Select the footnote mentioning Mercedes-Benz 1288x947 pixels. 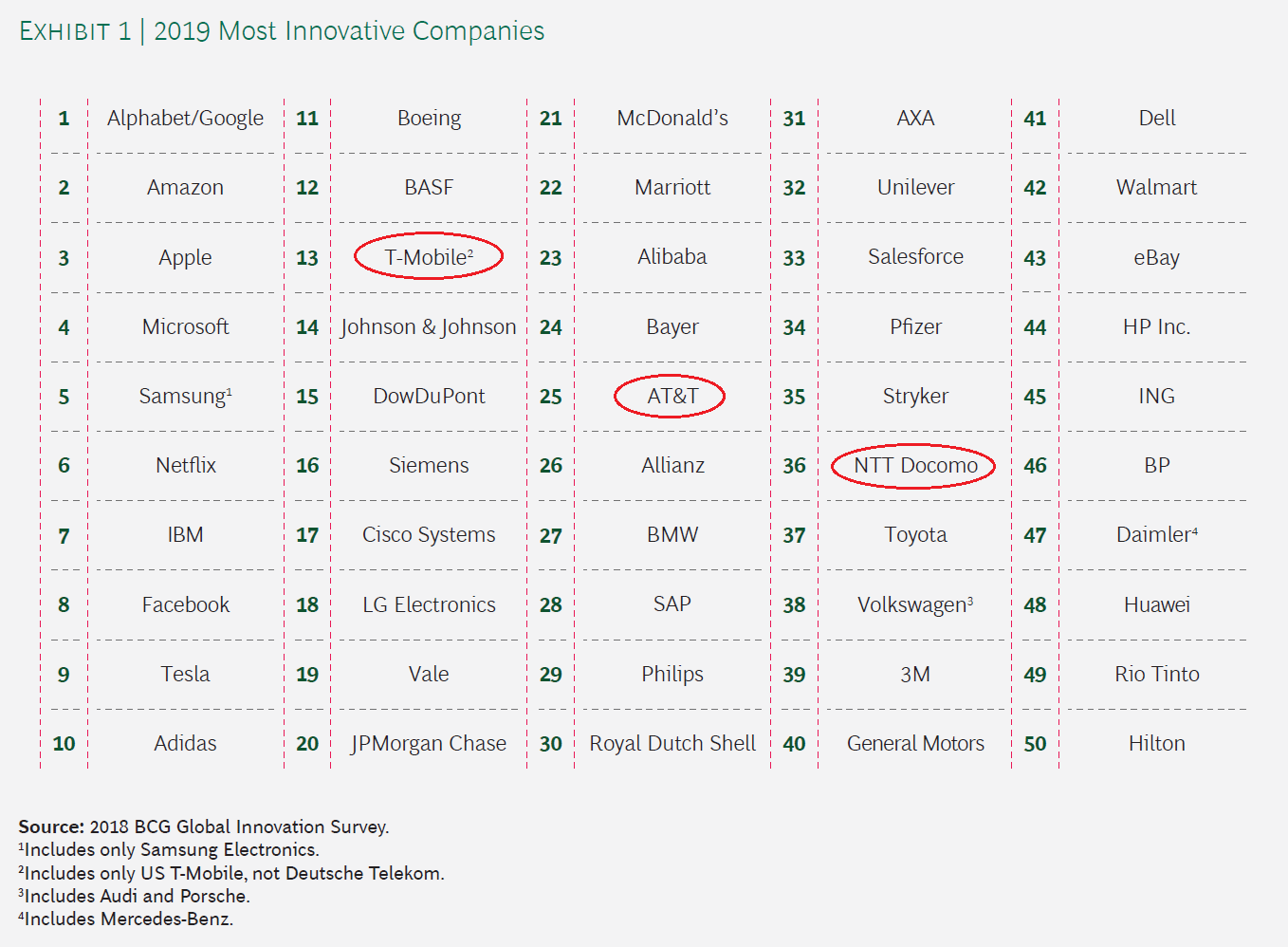126,919
